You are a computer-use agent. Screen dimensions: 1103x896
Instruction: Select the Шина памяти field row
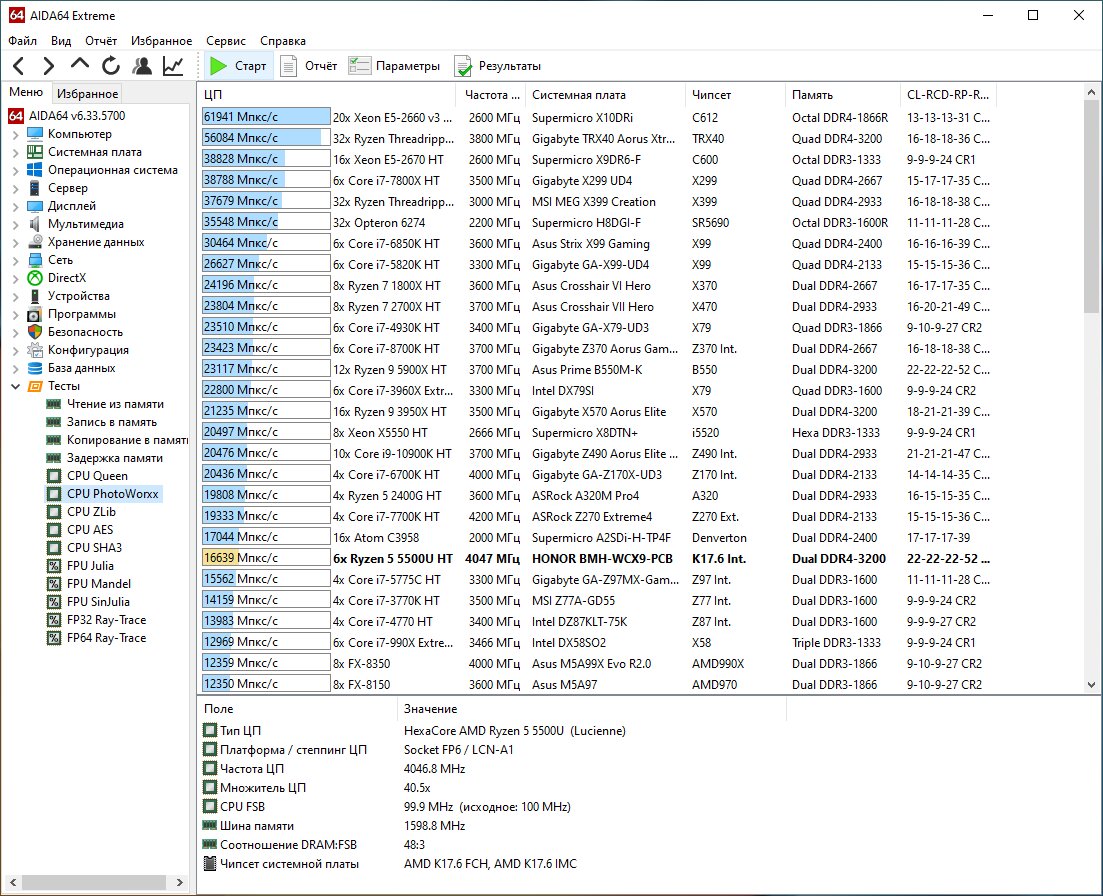(492, 826)
